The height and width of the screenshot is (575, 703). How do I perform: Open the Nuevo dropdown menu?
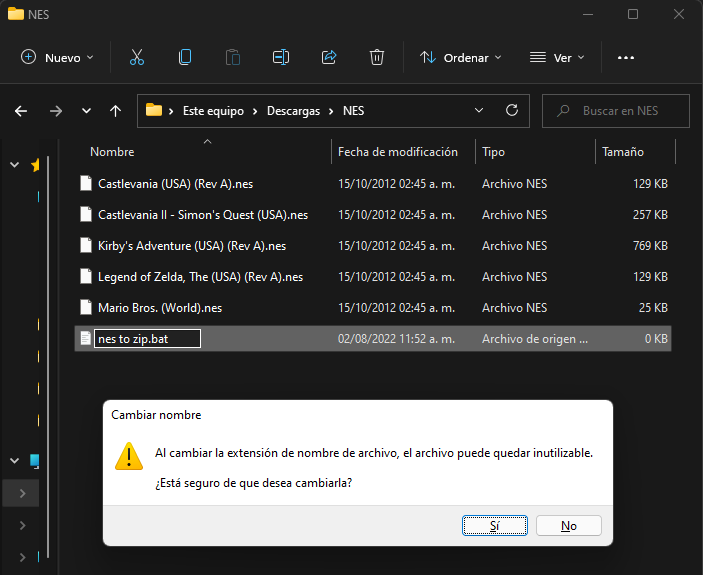coord(57,58)
